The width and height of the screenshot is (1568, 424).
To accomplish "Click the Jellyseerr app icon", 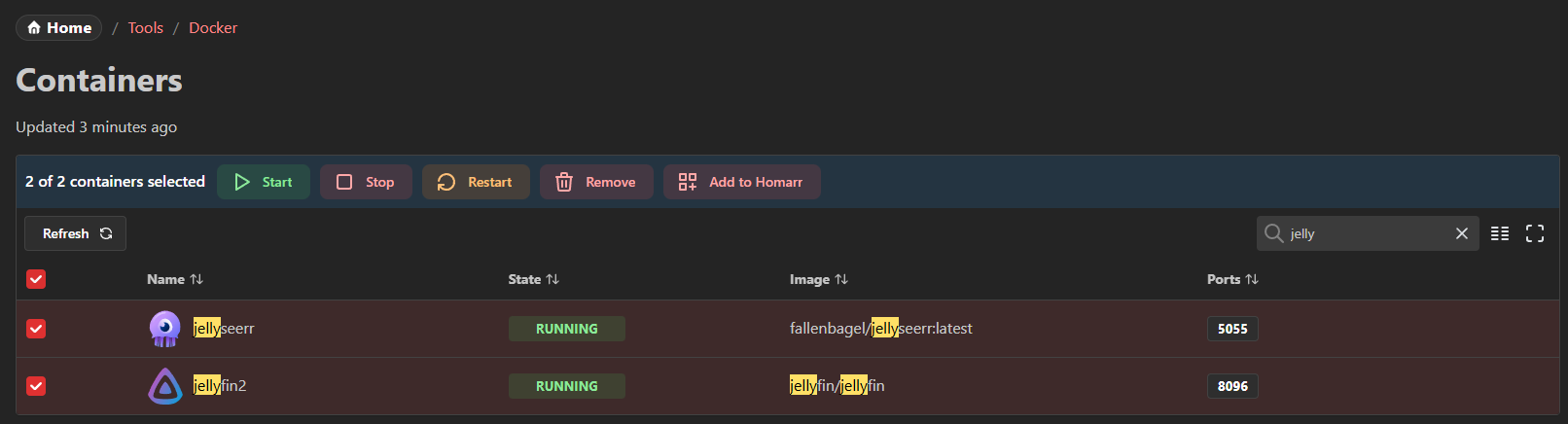I will point(164,329).
